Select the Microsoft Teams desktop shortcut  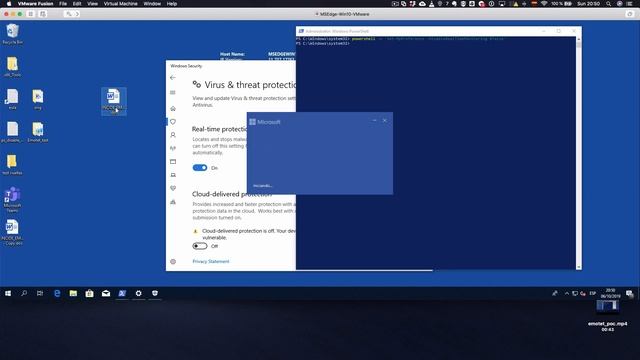coord(12,200)
